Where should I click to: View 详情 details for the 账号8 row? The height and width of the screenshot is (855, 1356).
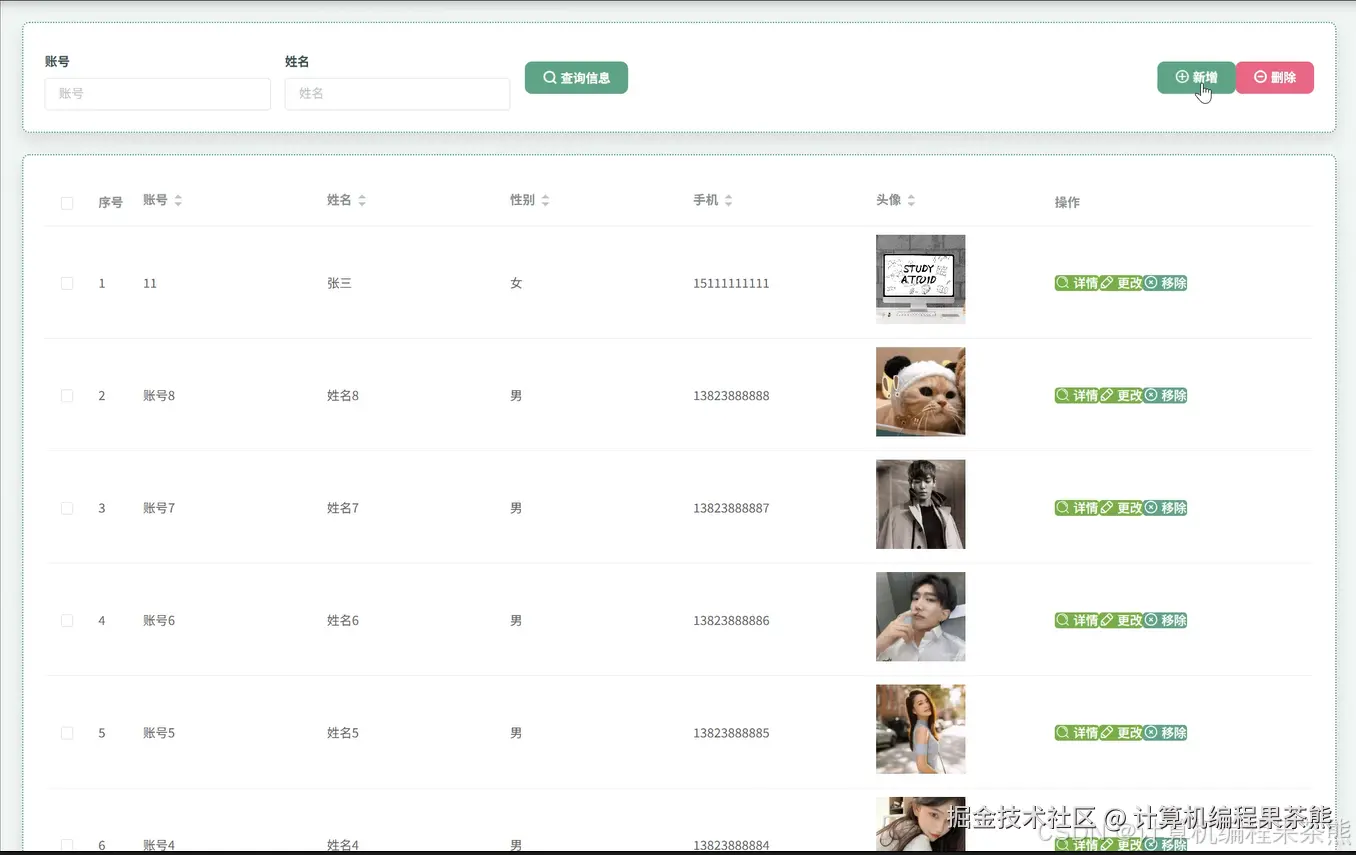coord(1077,395)
